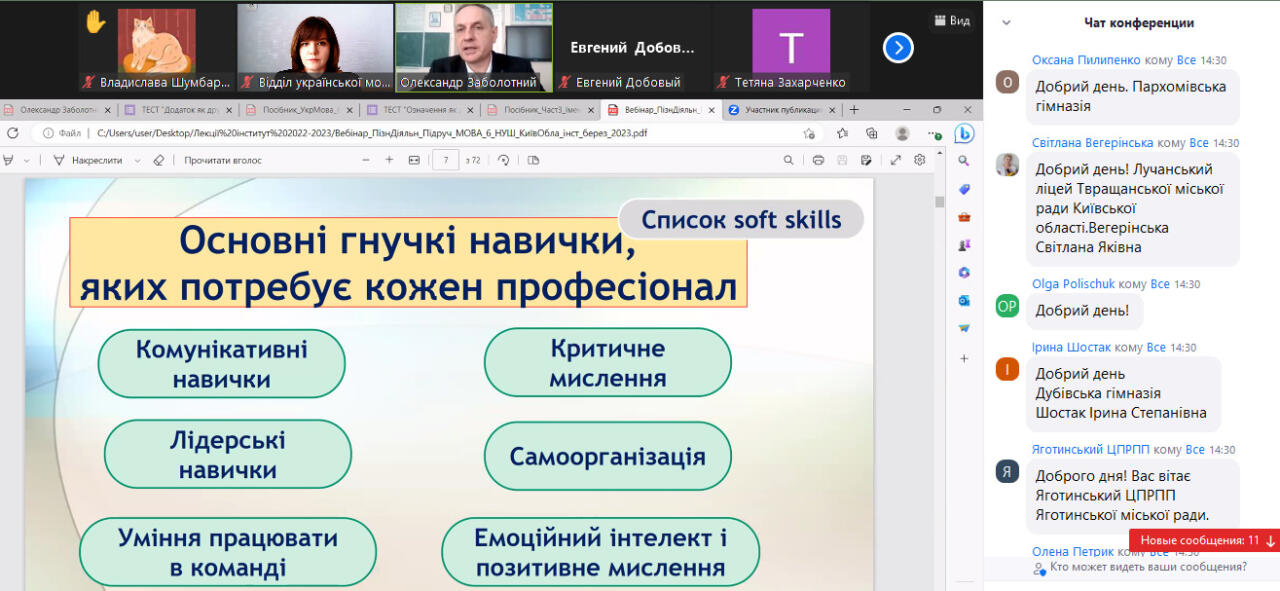Open draw tool options arrow
This screenshot has height=591, width=1280.
pyautogui.click(x=137, y=160)
